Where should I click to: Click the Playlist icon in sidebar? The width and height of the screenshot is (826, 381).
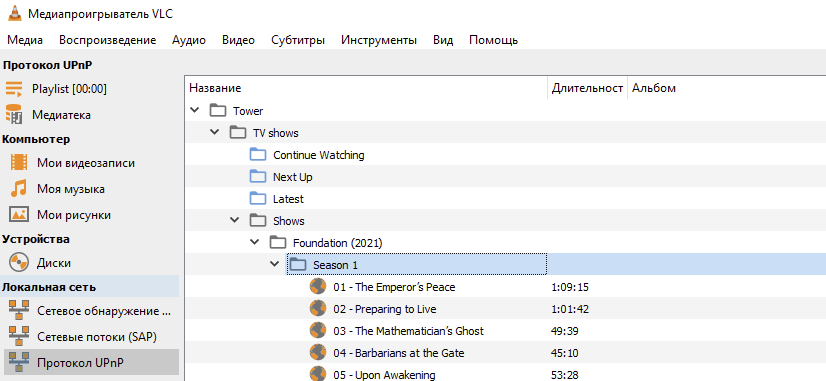pyautogui.click(x=14, y=89)
